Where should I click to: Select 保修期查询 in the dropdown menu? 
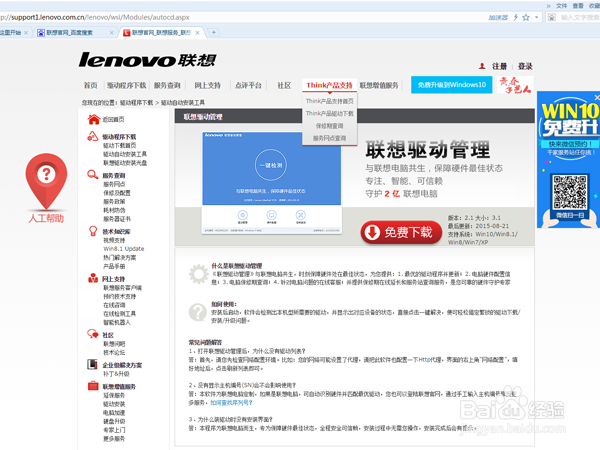click(329, 126)
